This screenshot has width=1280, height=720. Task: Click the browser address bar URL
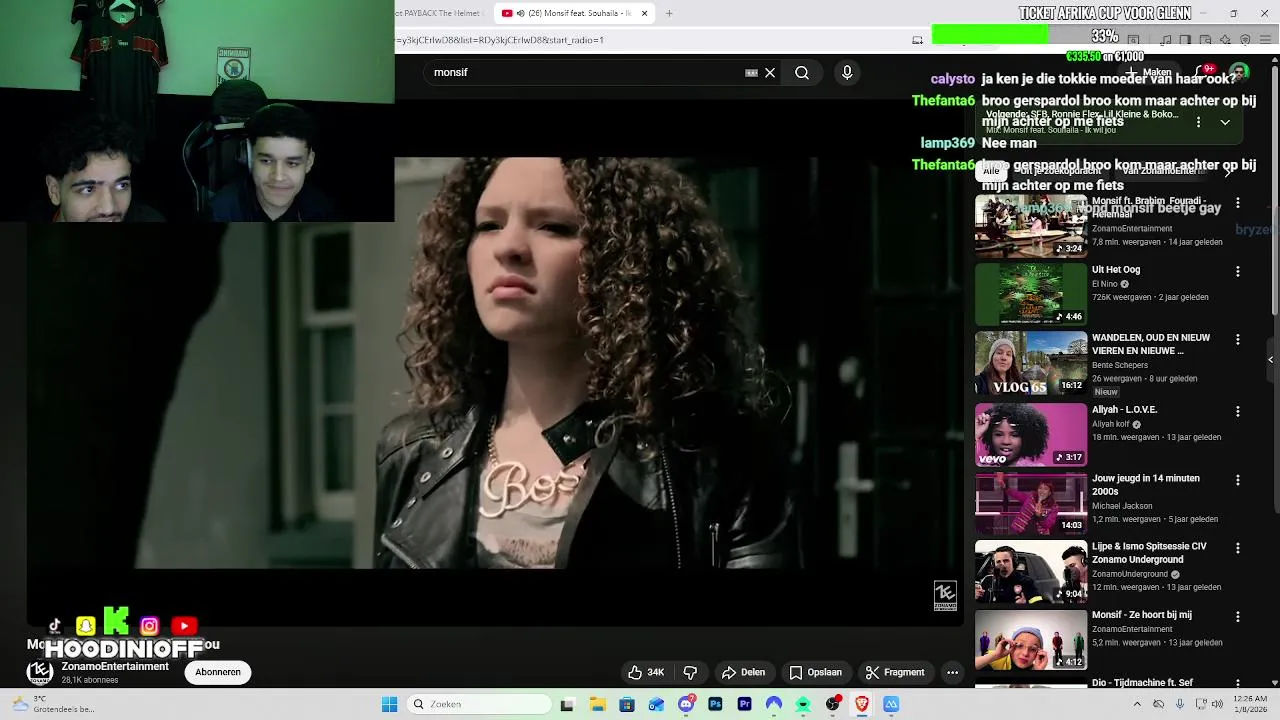[x=500, y=40]
